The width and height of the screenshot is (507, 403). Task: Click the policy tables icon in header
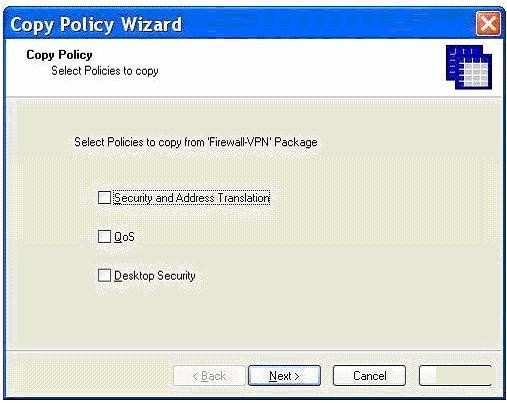(469, 67)
